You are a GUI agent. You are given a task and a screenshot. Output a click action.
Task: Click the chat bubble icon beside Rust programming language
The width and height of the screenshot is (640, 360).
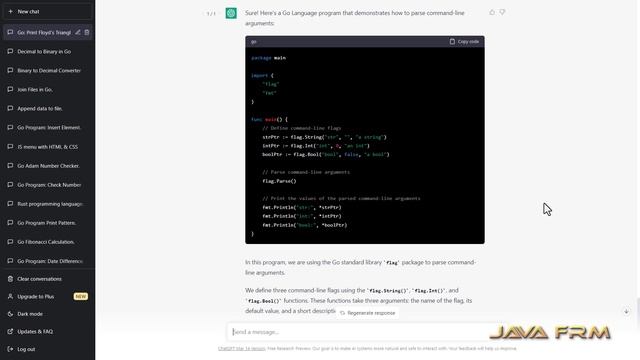(x=10, y=204)
